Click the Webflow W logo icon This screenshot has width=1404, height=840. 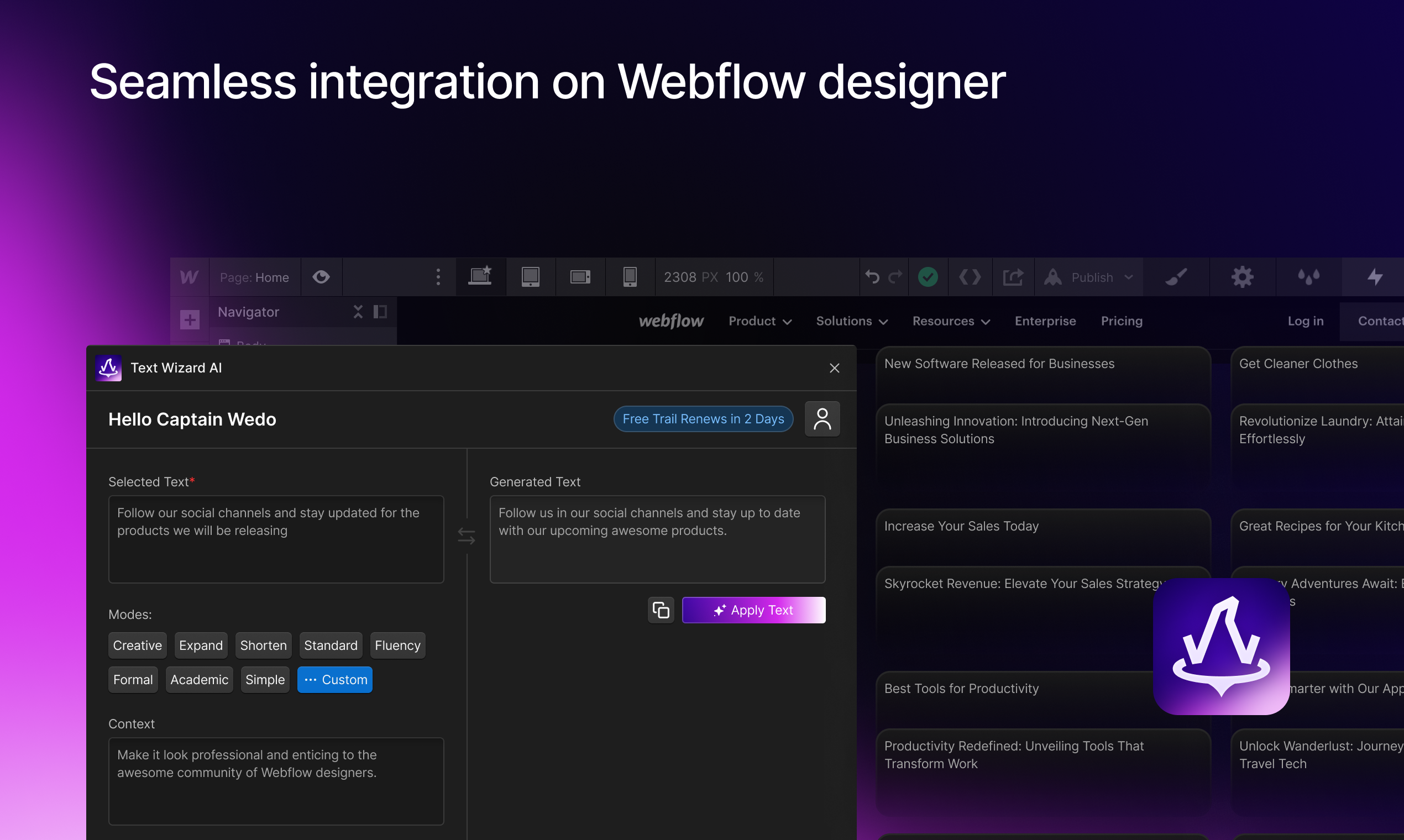189,277
